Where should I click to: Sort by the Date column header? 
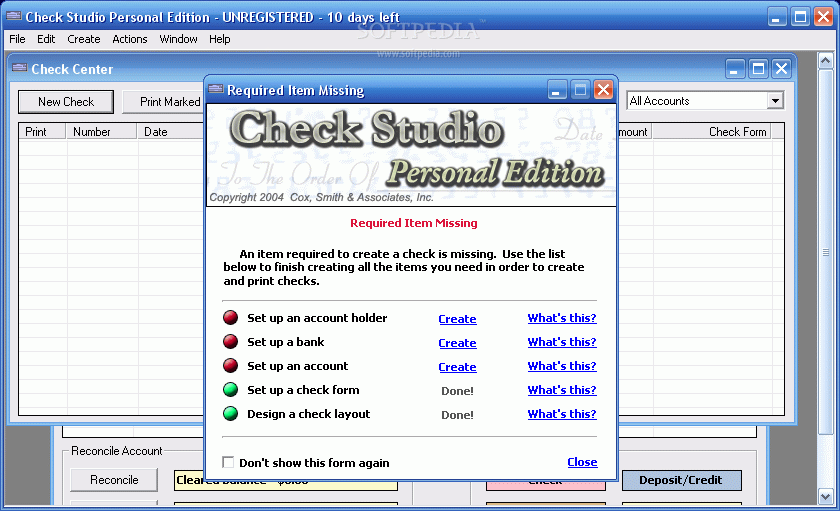coord(170,132)
